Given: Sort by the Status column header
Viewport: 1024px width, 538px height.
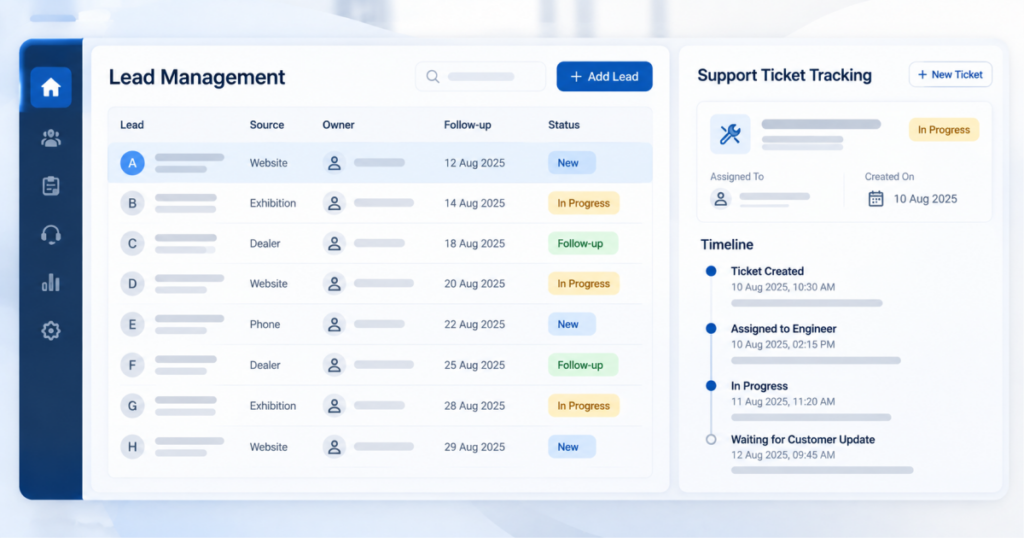Looking at the screenshot, I should tap(564, 125).
